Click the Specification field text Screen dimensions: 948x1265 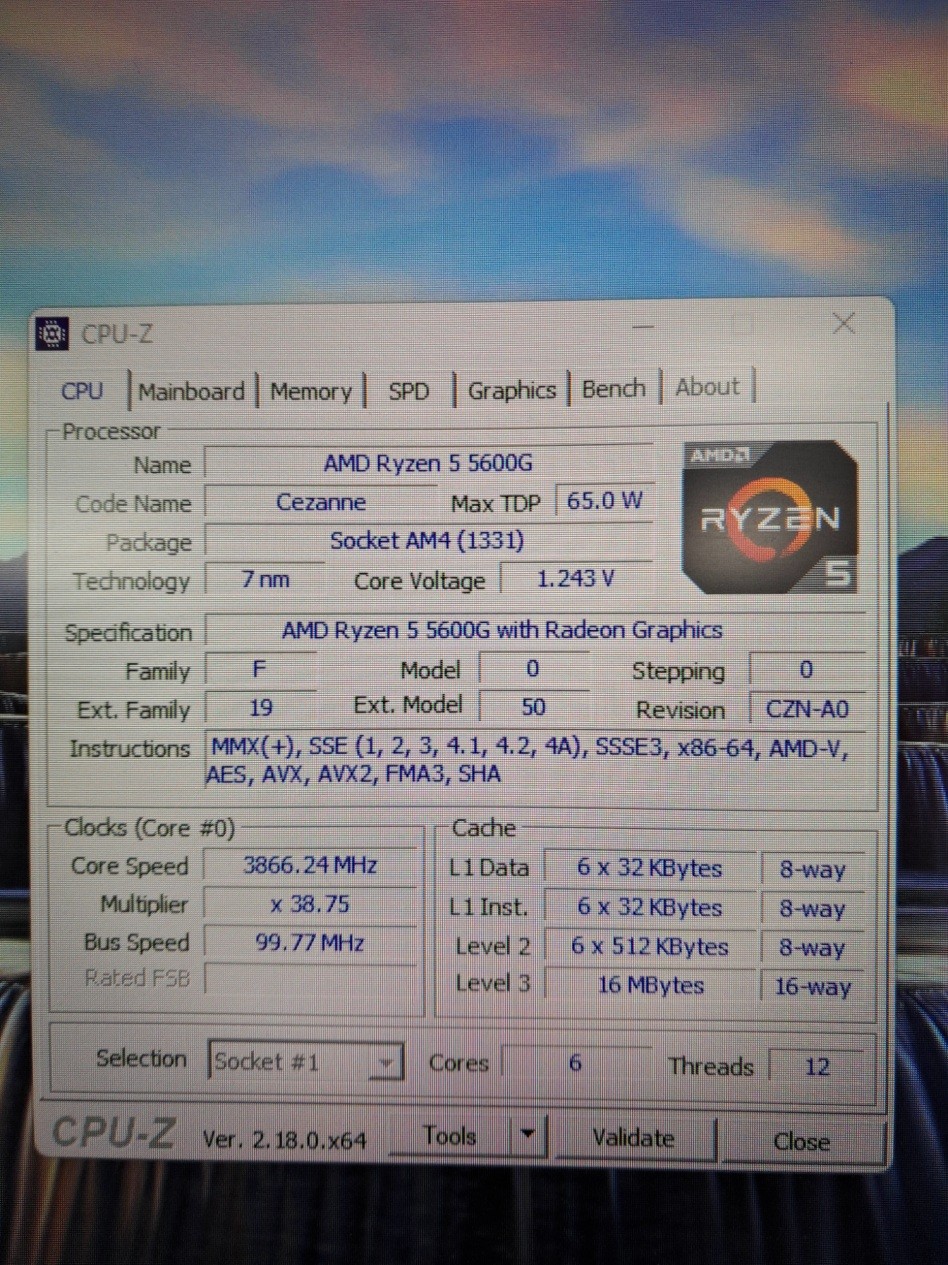click(502, 631)
